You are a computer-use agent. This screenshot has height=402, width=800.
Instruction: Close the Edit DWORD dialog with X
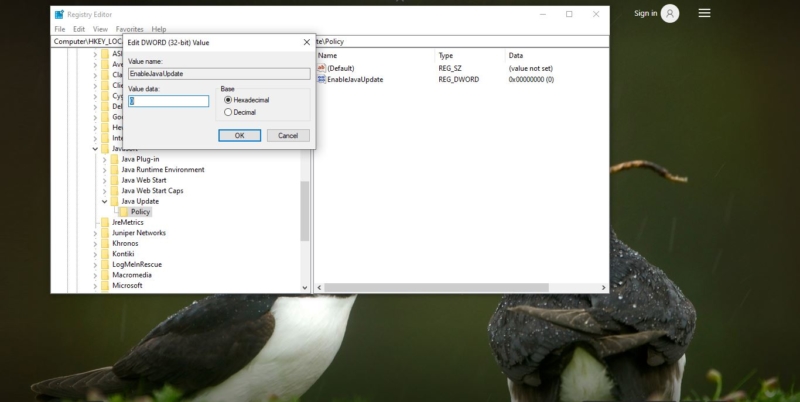(306, 42)
